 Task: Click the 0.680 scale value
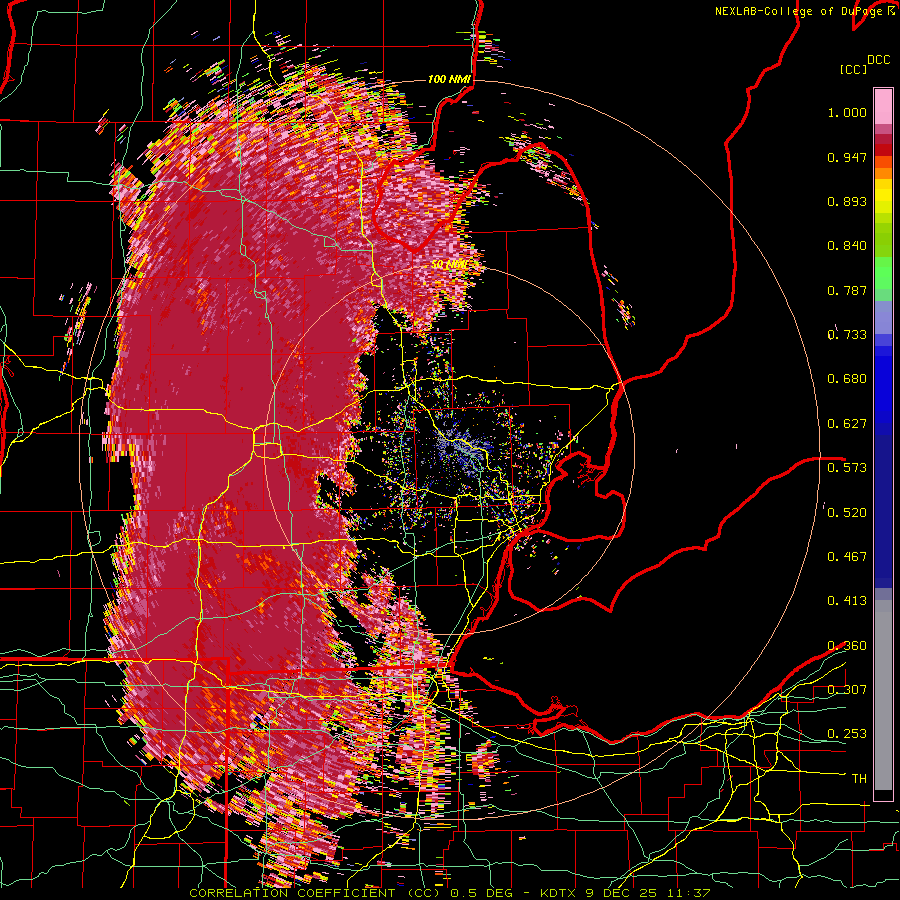[x=847, y=379]
